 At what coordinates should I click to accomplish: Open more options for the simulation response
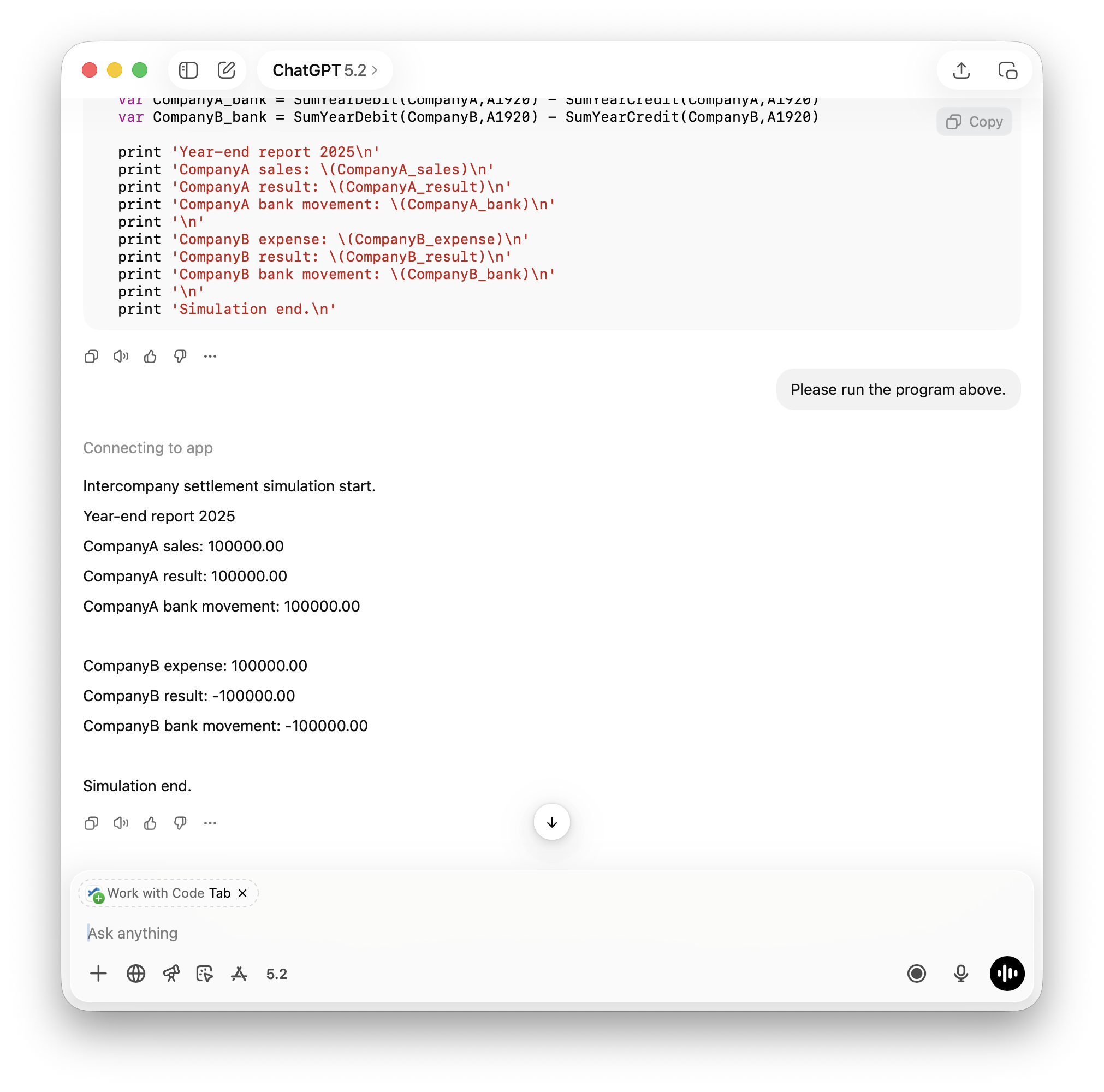[210, 823]
